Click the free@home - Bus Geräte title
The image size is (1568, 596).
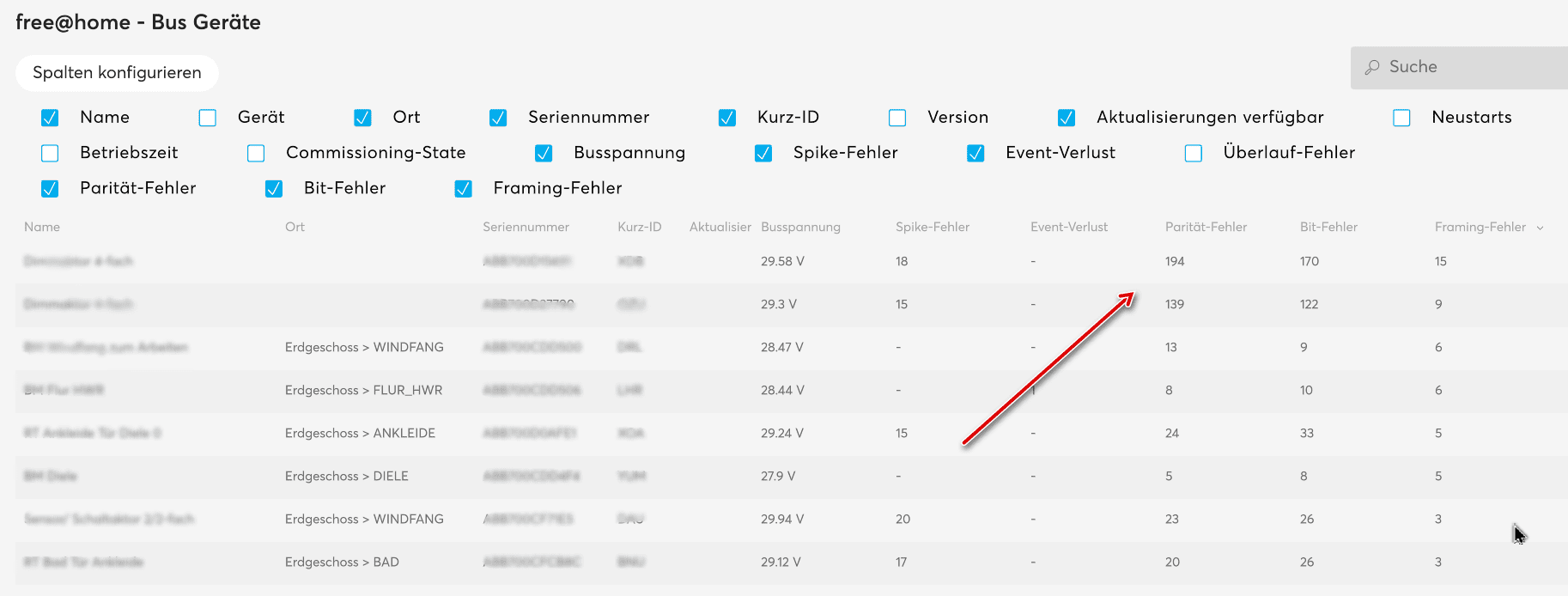[138, 22]
